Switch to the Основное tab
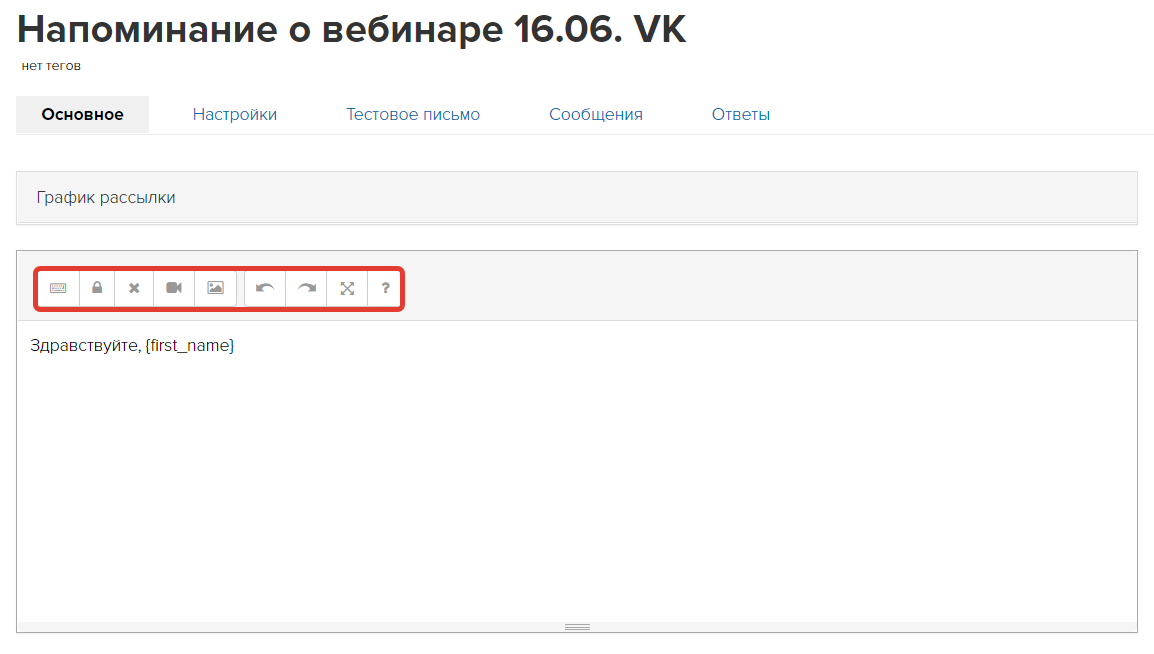This screenshot has width=1154, height=654. pos(82,115)
